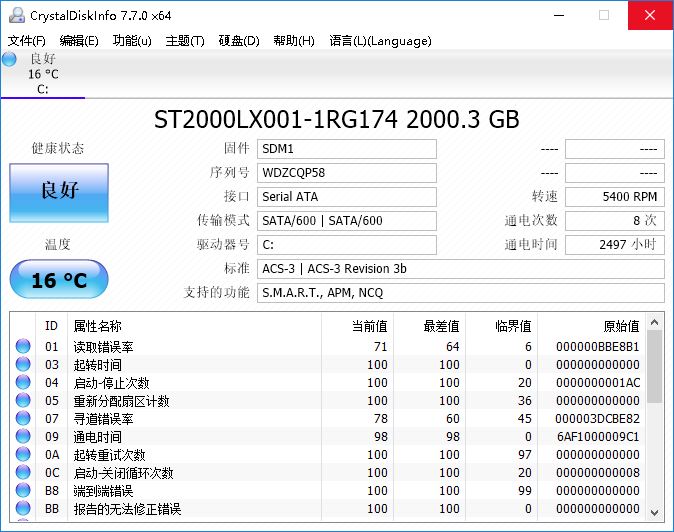Image resolution: width=674 pixels, height=532 pixels.
Task: Click the transfer mode field SATA/600 | SATA/600
Action: click(x=347, y=221)
